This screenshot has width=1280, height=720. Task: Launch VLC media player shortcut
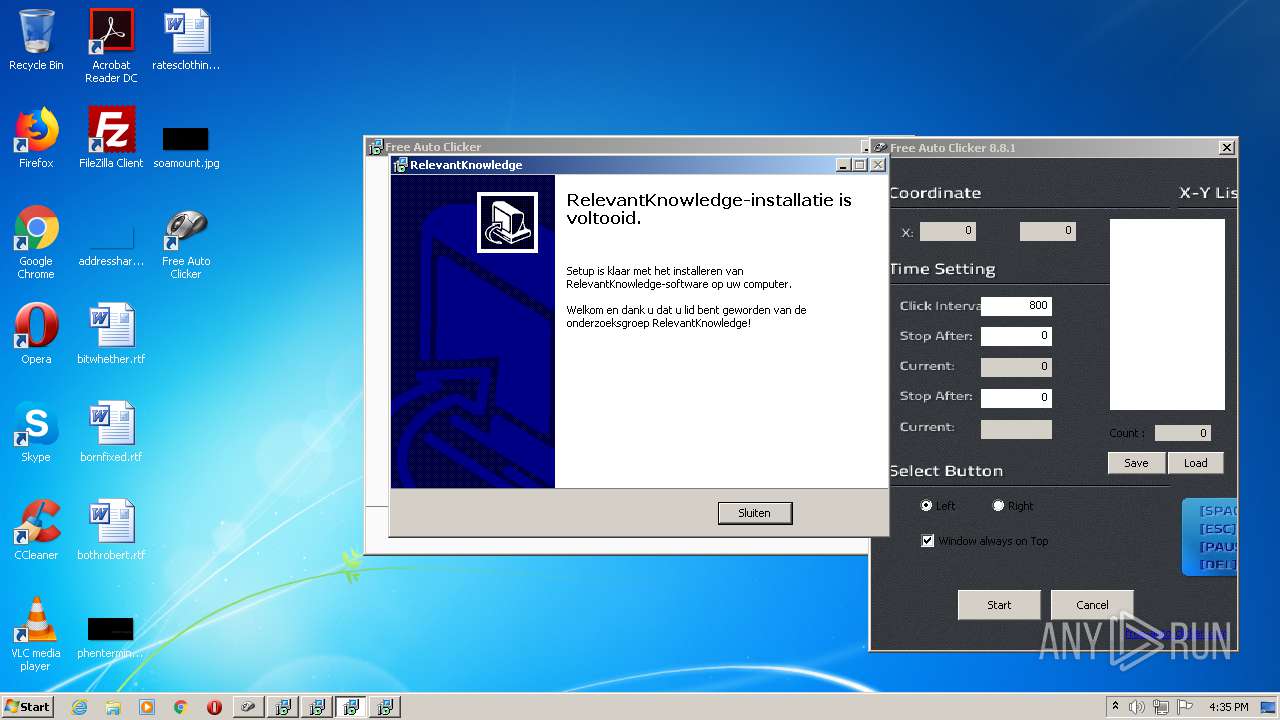click(36, 634)
